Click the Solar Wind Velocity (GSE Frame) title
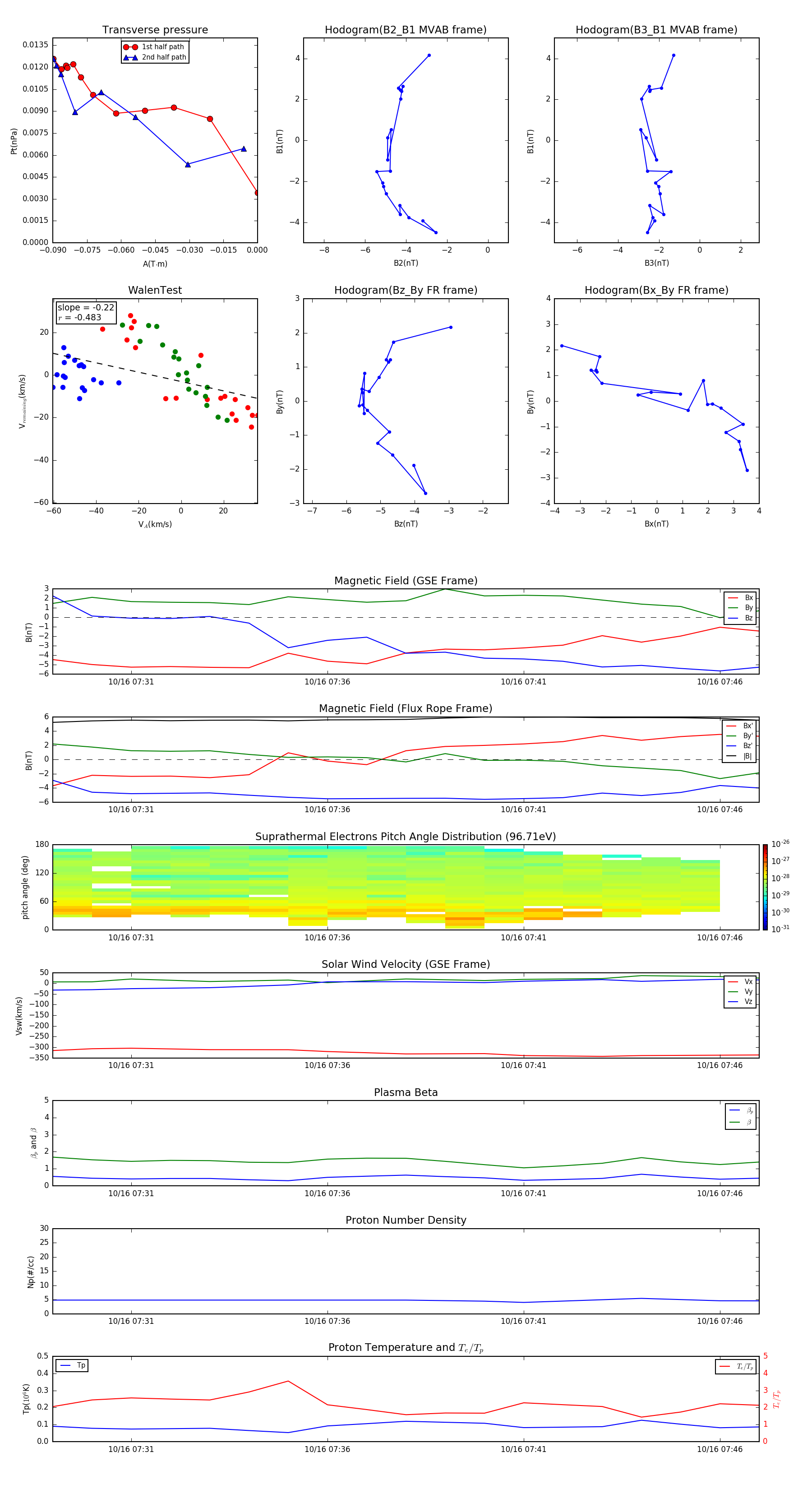Viewport: 812px width, 1489px height. pyautogui.click(x=406, y=965)
